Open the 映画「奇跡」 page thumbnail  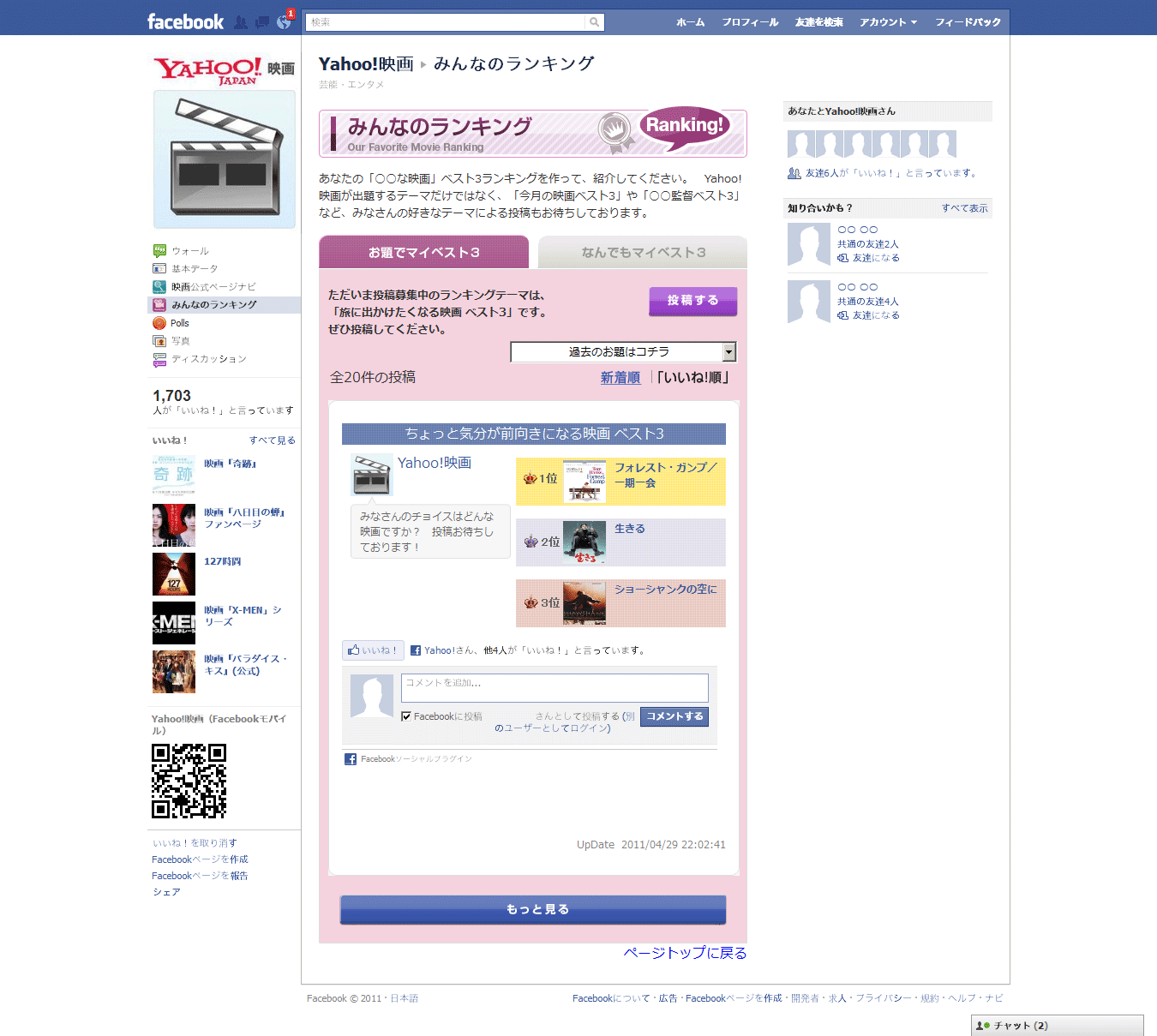(174, 476)
